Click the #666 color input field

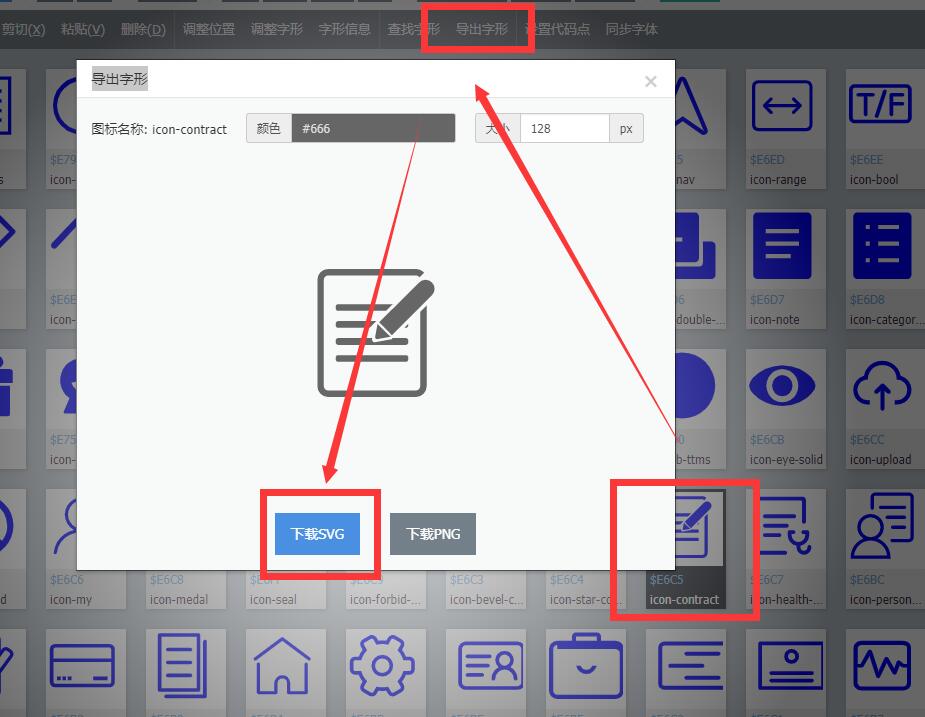coord(372,129)
